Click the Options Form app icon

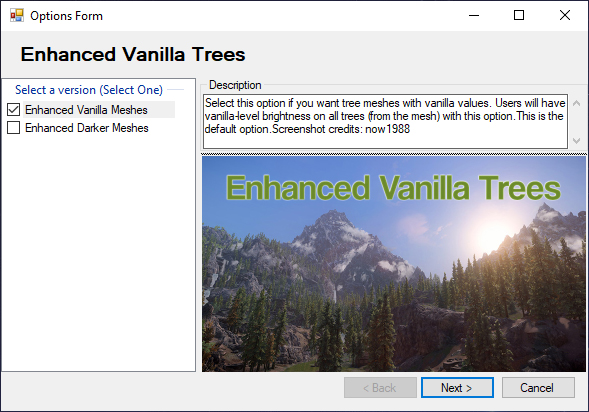(17, 15)
